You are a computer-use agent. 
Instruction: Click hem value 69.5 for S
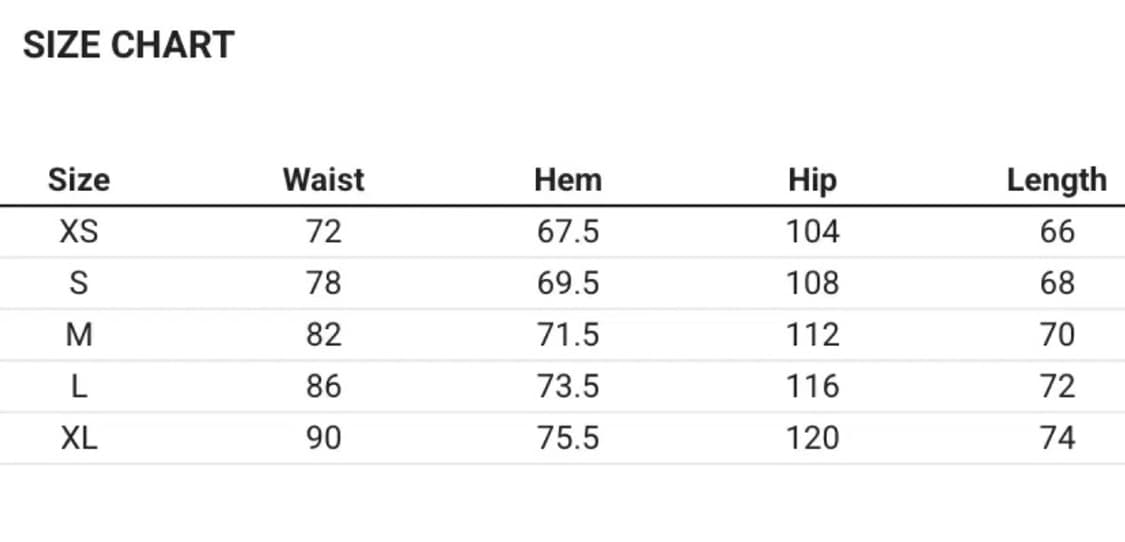point(568,284)
